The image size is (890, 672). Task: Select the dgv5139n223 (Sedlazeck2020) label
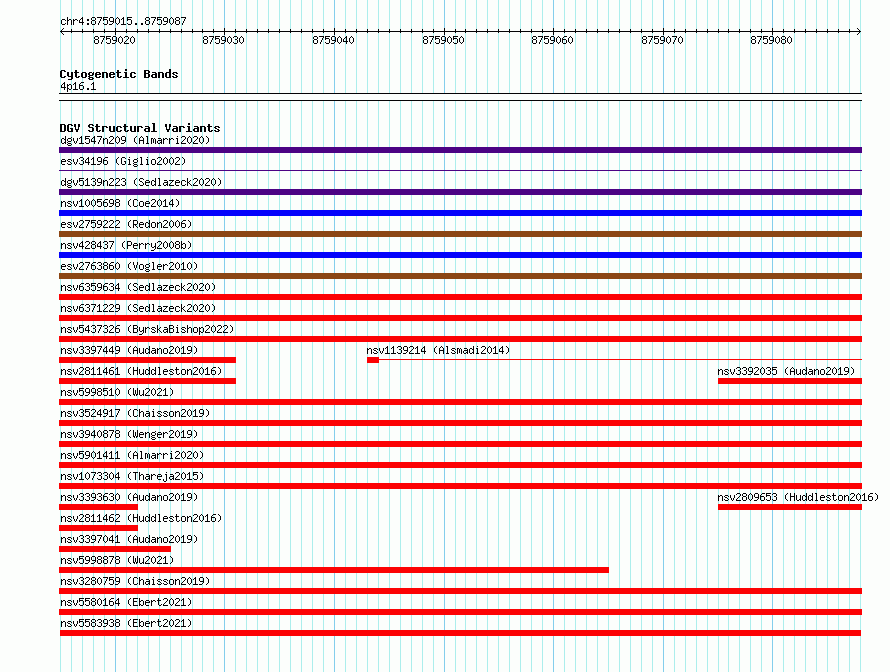pyautogui.click(x=141, y=182)
